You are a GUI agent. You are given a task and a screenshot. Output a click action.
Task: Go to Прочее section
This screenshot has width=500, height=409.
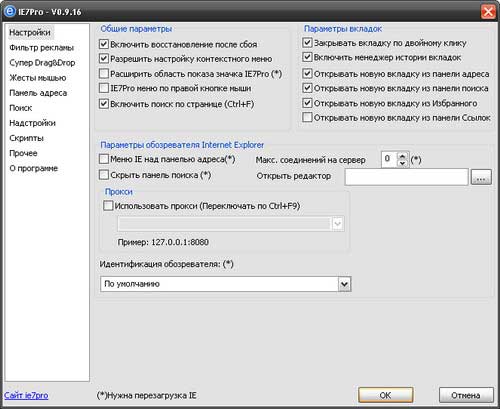tap(23, 153)
